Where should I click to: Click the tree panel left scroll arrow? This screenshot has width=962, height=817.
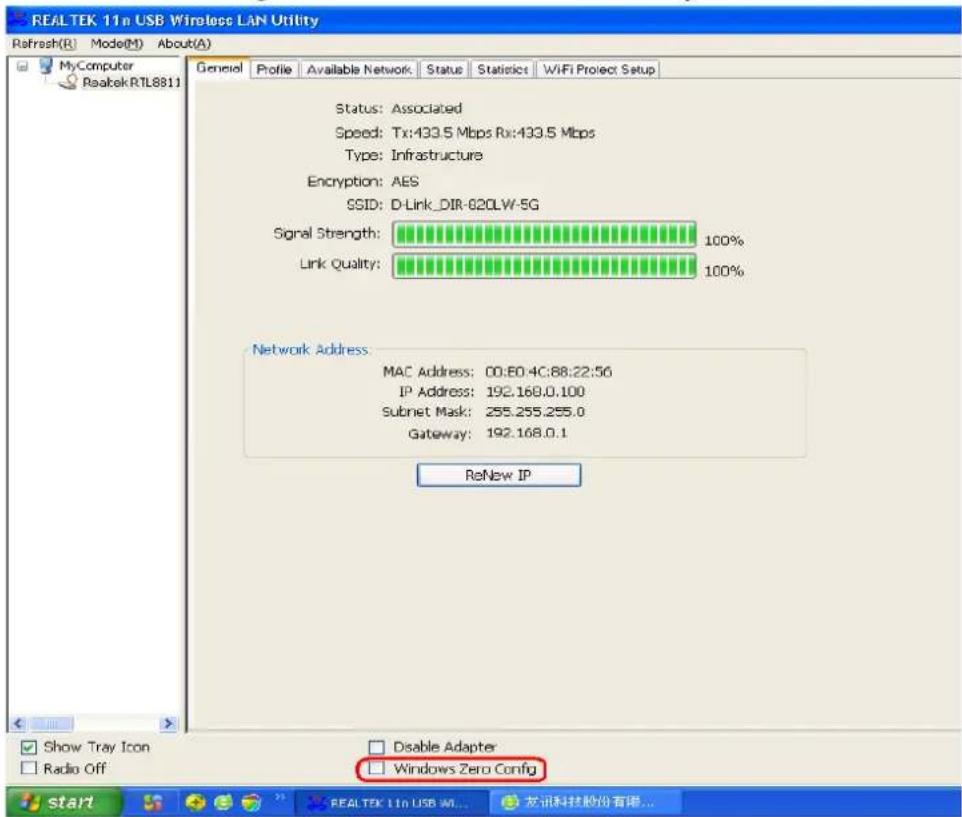click(x=18, y=724)
